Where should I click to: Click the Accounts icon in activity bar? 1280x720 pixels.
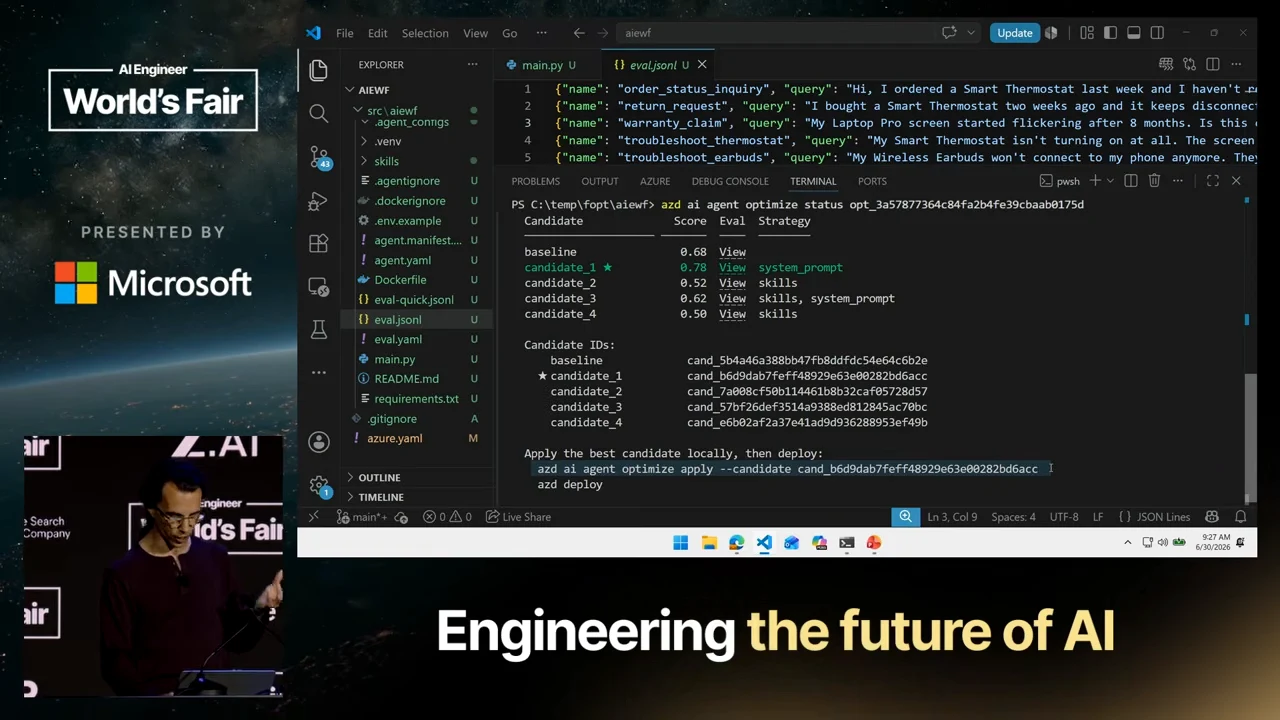pos(318,442)
